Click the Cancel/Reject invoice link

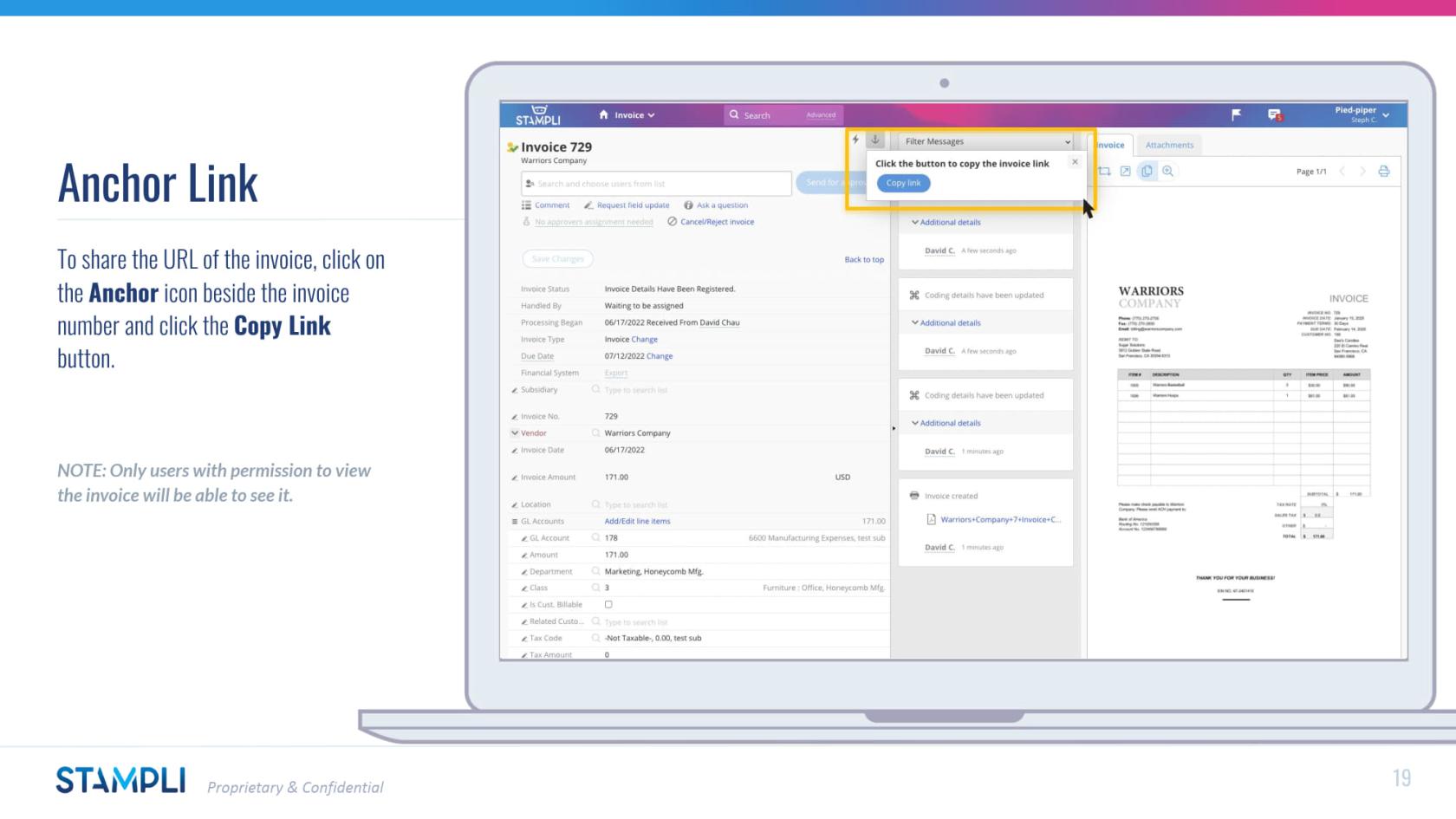(x=716, y=222)
